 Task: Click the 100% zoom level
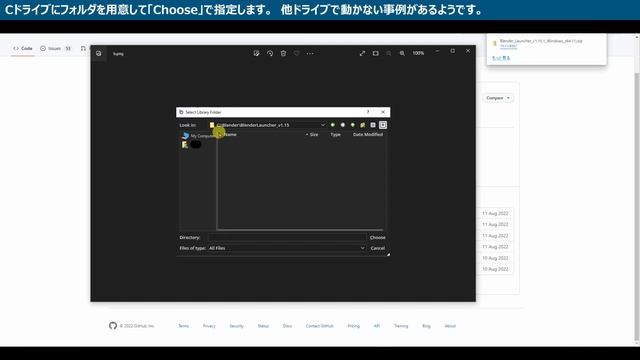(x=418, y=53)
